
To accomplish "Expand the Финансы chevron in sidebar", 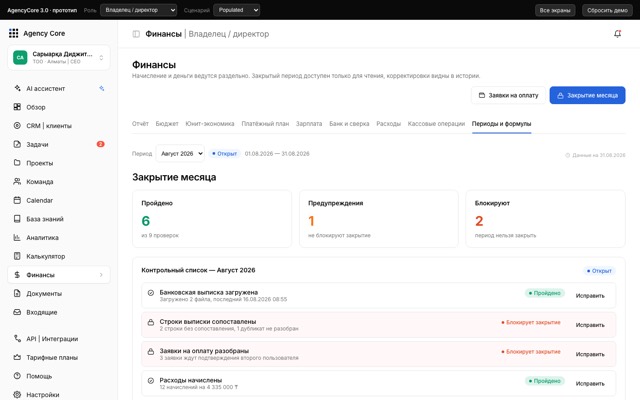I will coord(101,275).
